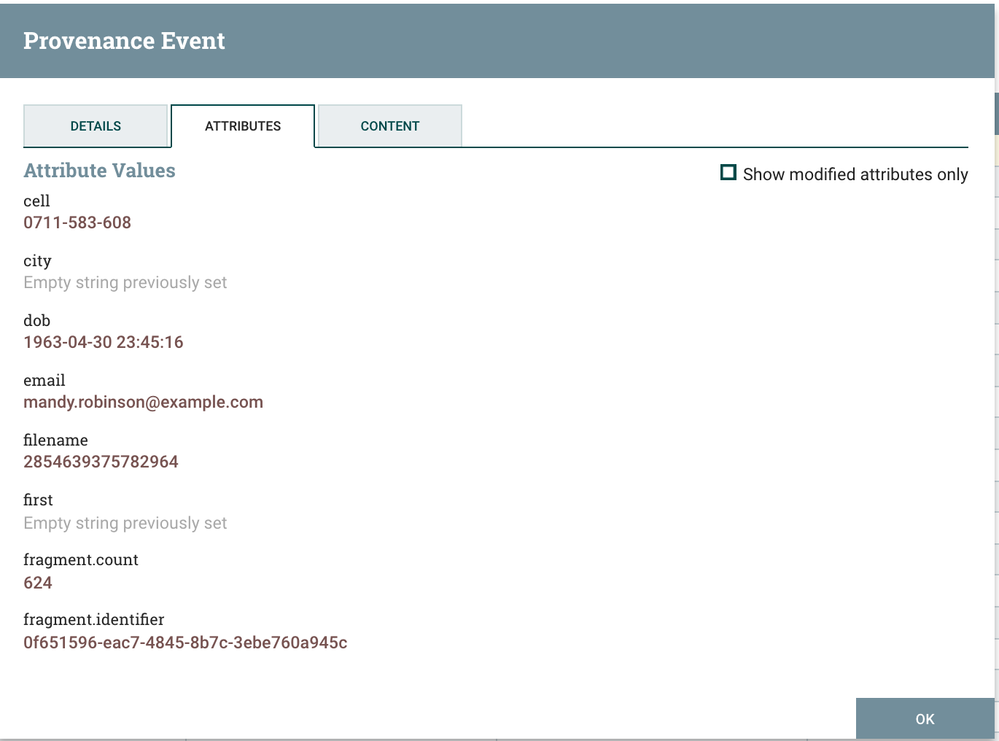Select the fragment.count value 624
The width and height of the screenshot is (999, 741).
[36, 582]
